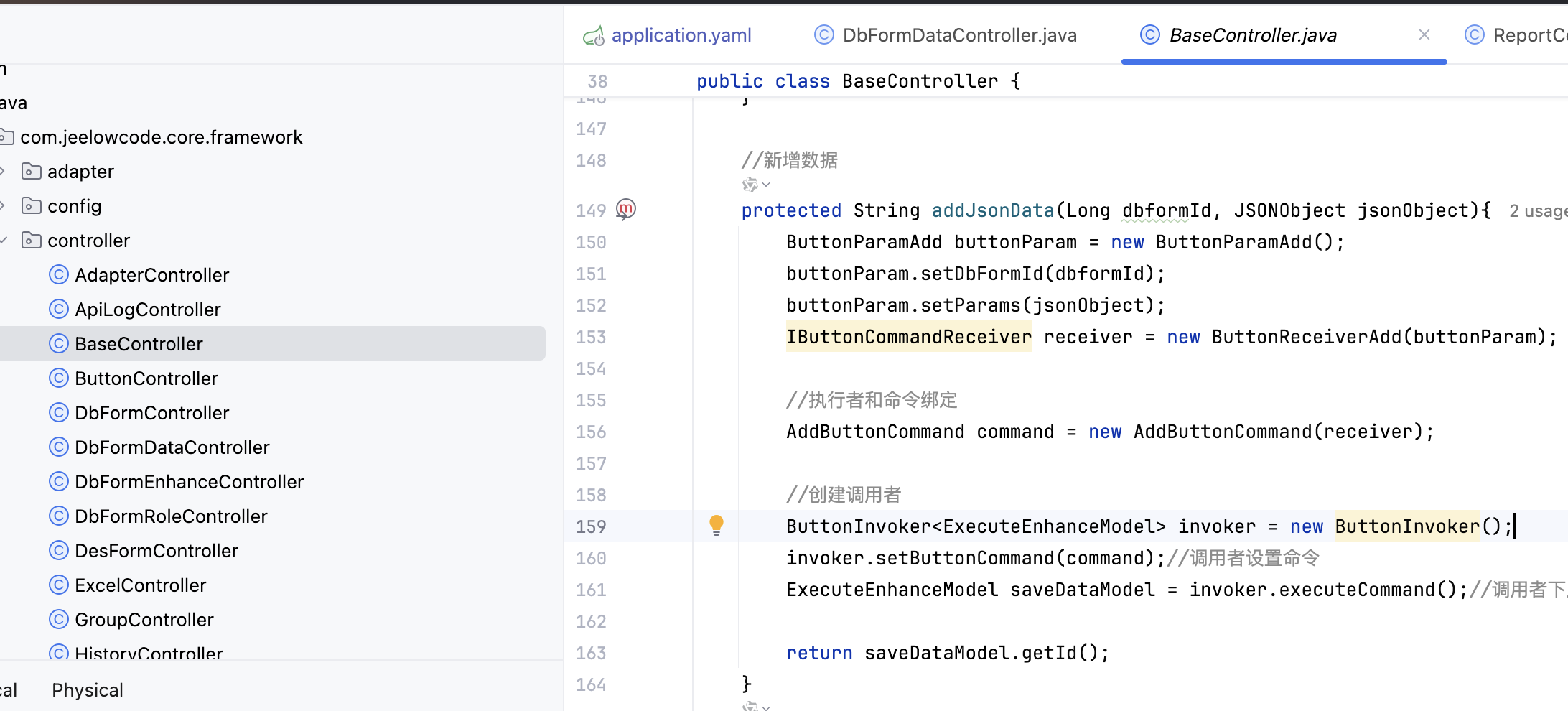This screenshot has height=711, width=1568.
Task: Click line number 153 in gutter
Action: point(591,337)
